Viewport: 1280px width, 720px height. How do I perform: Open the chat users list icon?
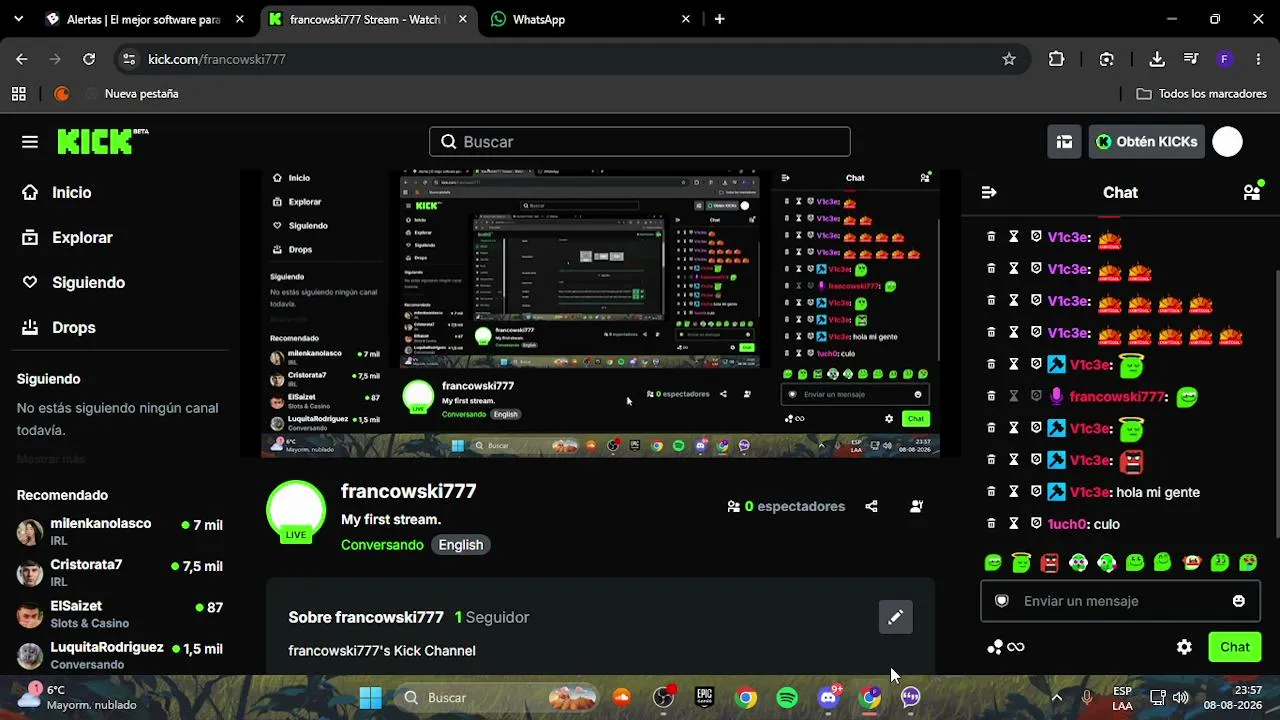pyautogui.click(x=1252, y=192)
